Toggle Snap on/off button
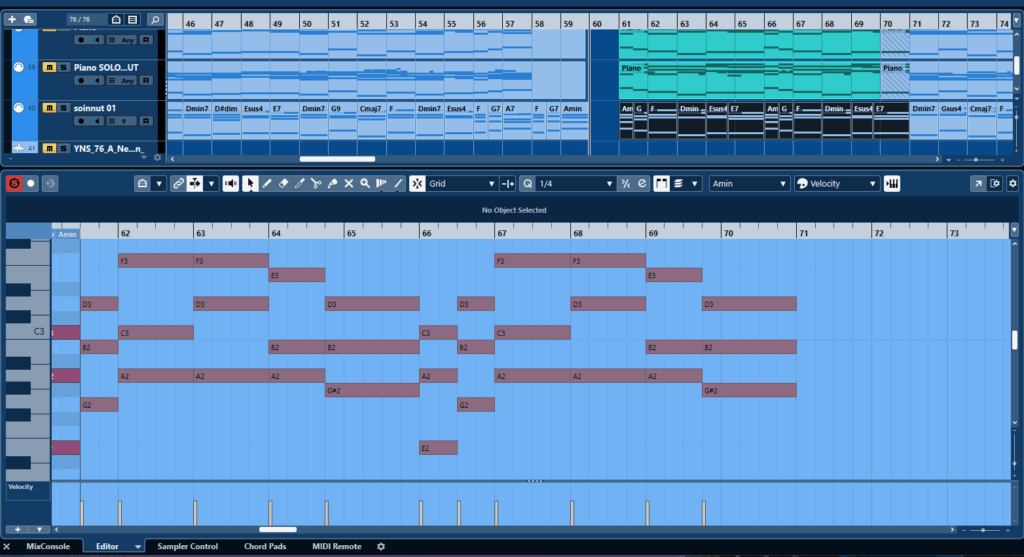The image size is (1024, 557). click(x=417, y=184)
